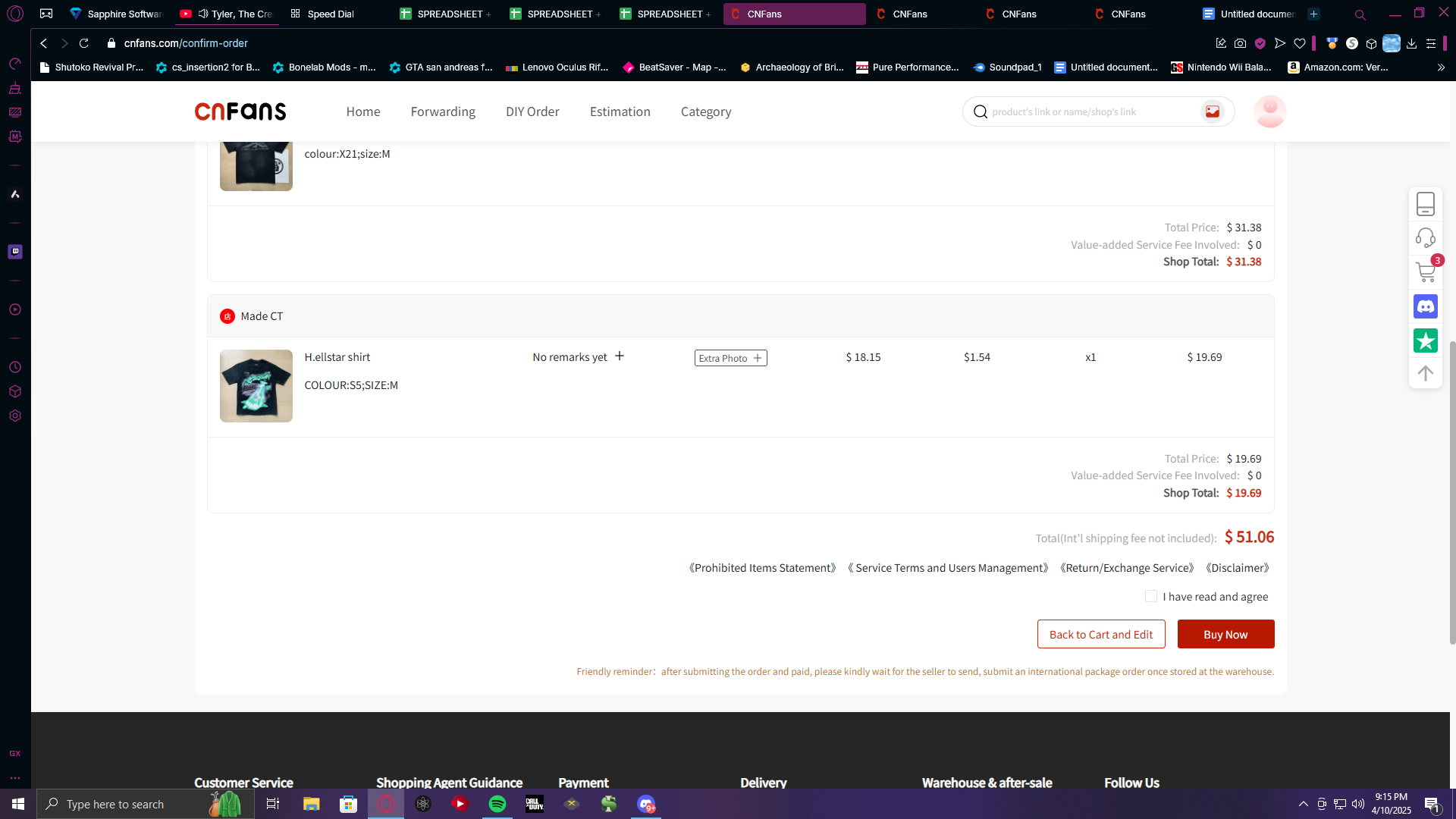1456x819 pixels.
Task: Click Back to Cart and Edit
Action: coord(1100,635)
